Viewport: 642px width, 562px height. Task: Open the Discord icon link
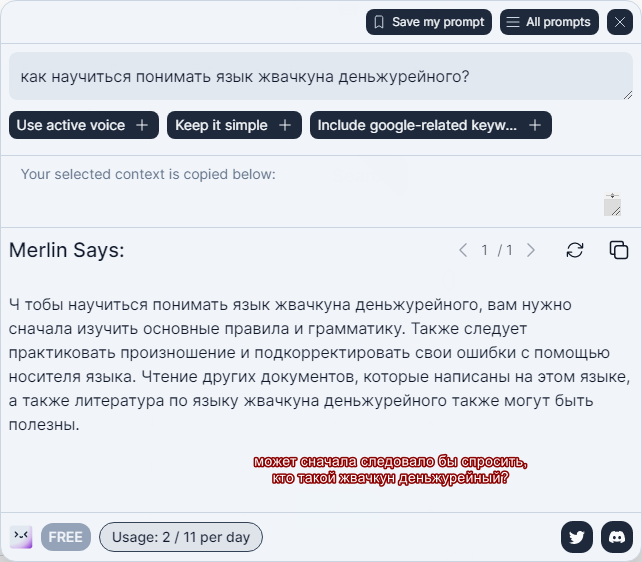pyautogui.click(x=617, y=537)
